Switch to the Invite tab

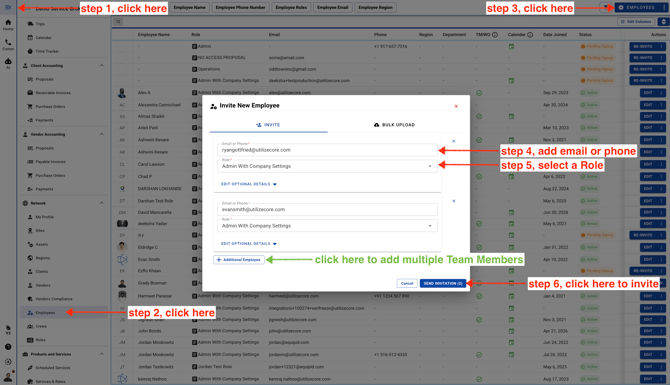(x=268, y=125)
